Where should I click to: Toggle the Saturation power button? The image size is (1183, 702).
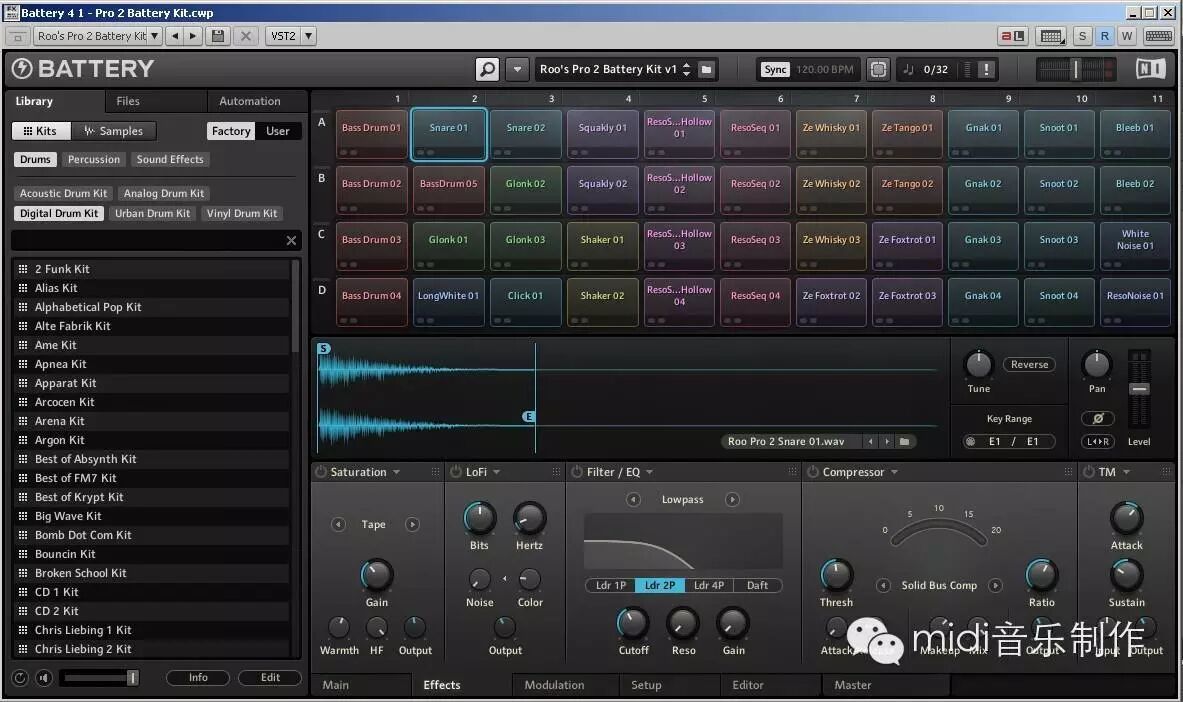pos(321,472)
